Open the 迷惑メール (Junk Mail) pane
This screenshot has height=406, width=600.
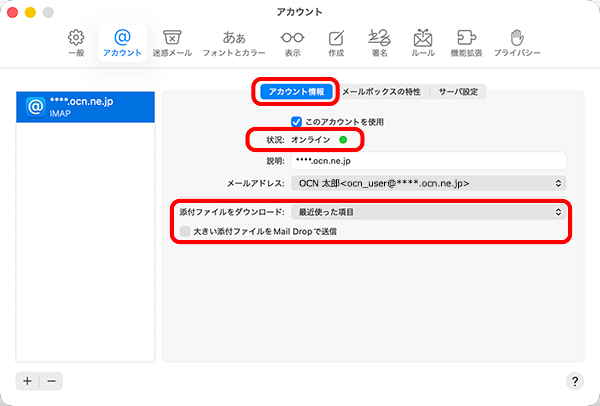[171, 42]
